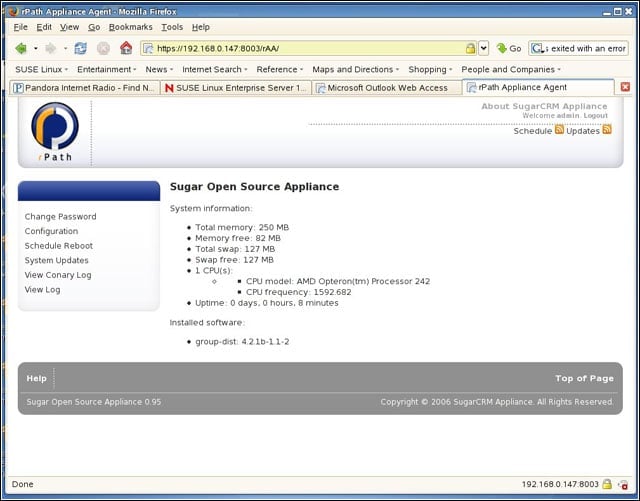
Task: Open System Updates in sidebar
Action: (x=56, y=260)
